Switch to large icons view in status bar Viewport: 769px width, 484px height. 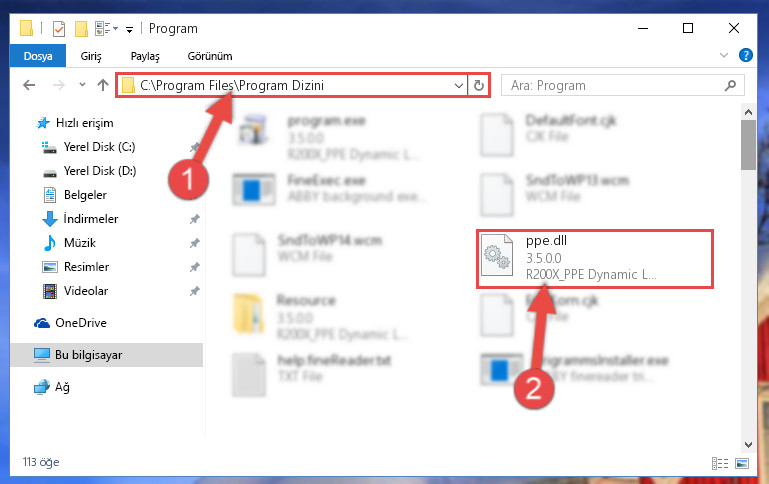(742, 463)
